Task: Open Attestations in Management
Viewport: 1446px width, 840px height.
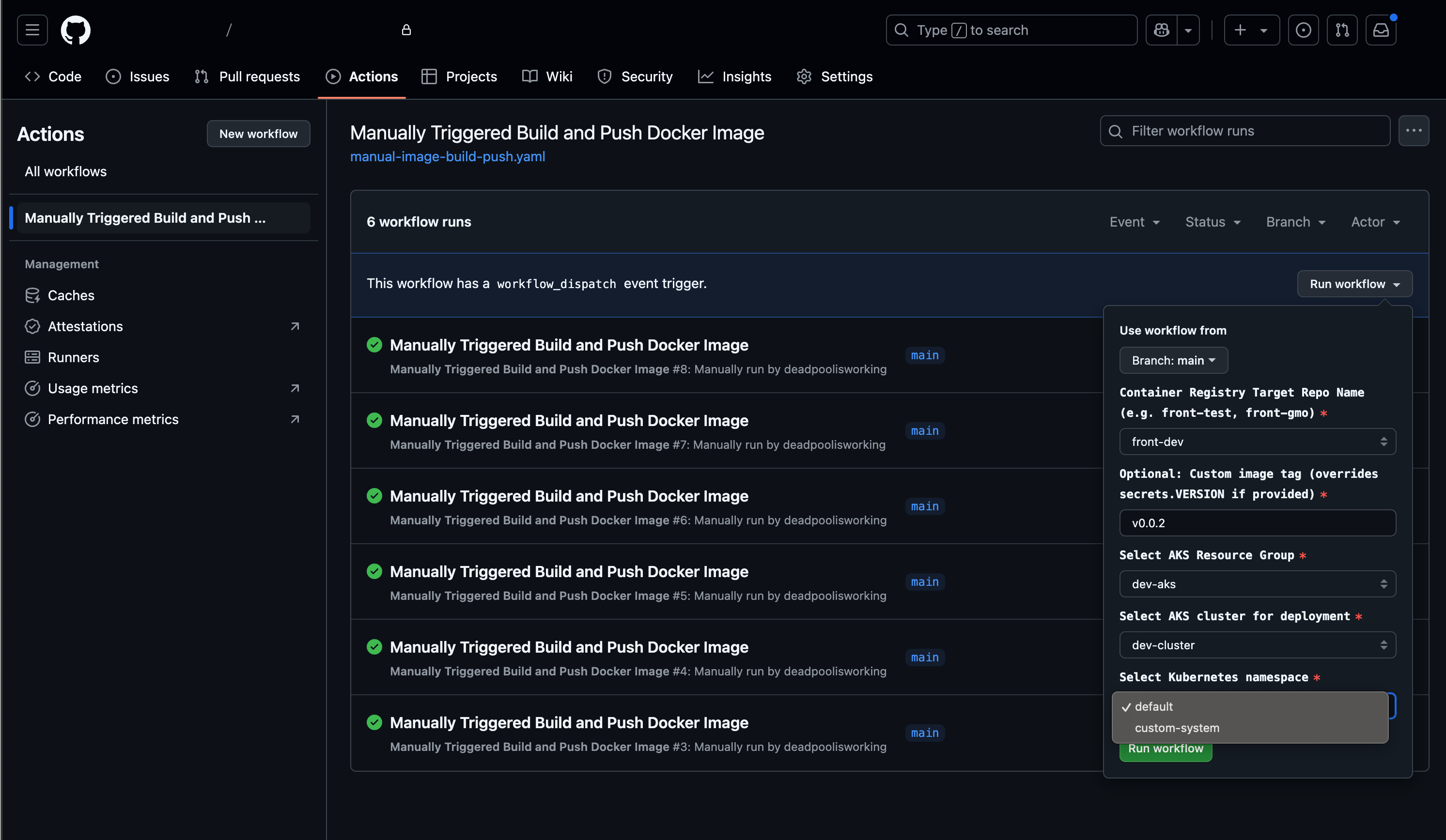Action: (164, 326)
